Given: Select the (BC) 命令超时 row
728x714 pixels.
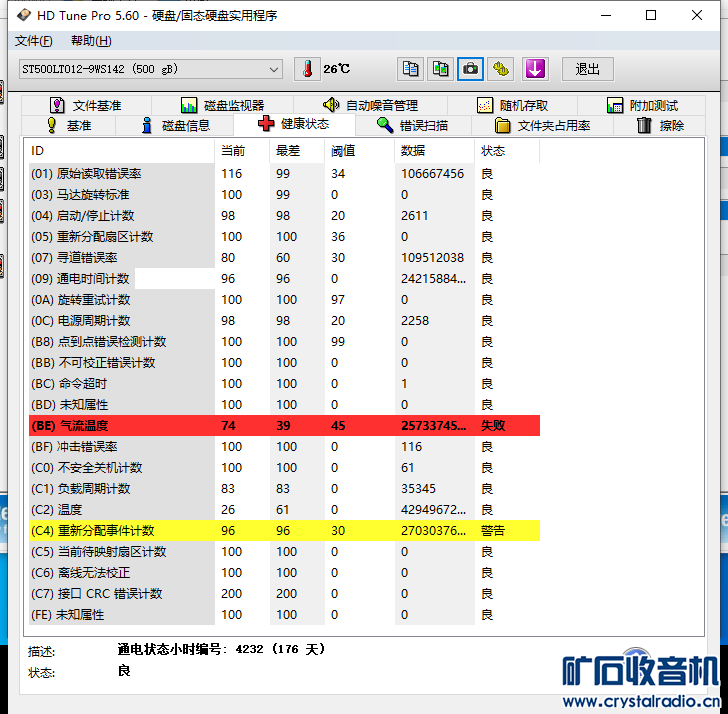Looking at the screenshot, I should 284,383.
